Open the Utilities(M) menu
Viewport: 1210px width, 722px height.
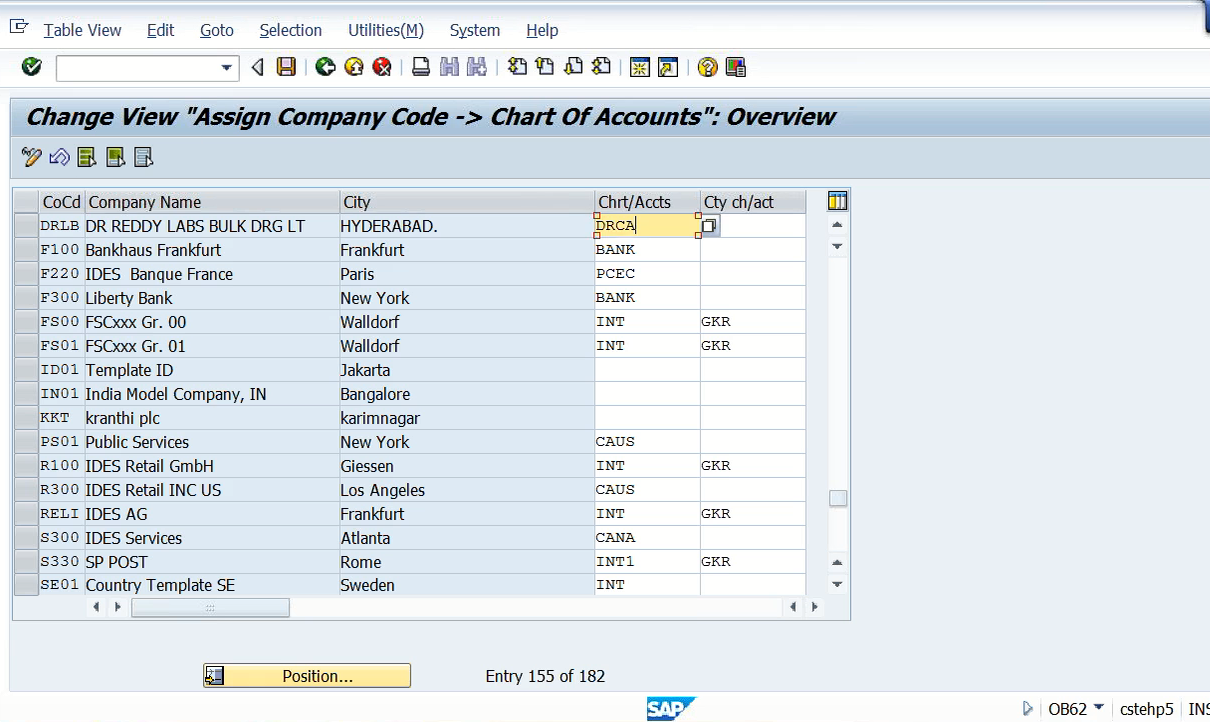[386, 30]
